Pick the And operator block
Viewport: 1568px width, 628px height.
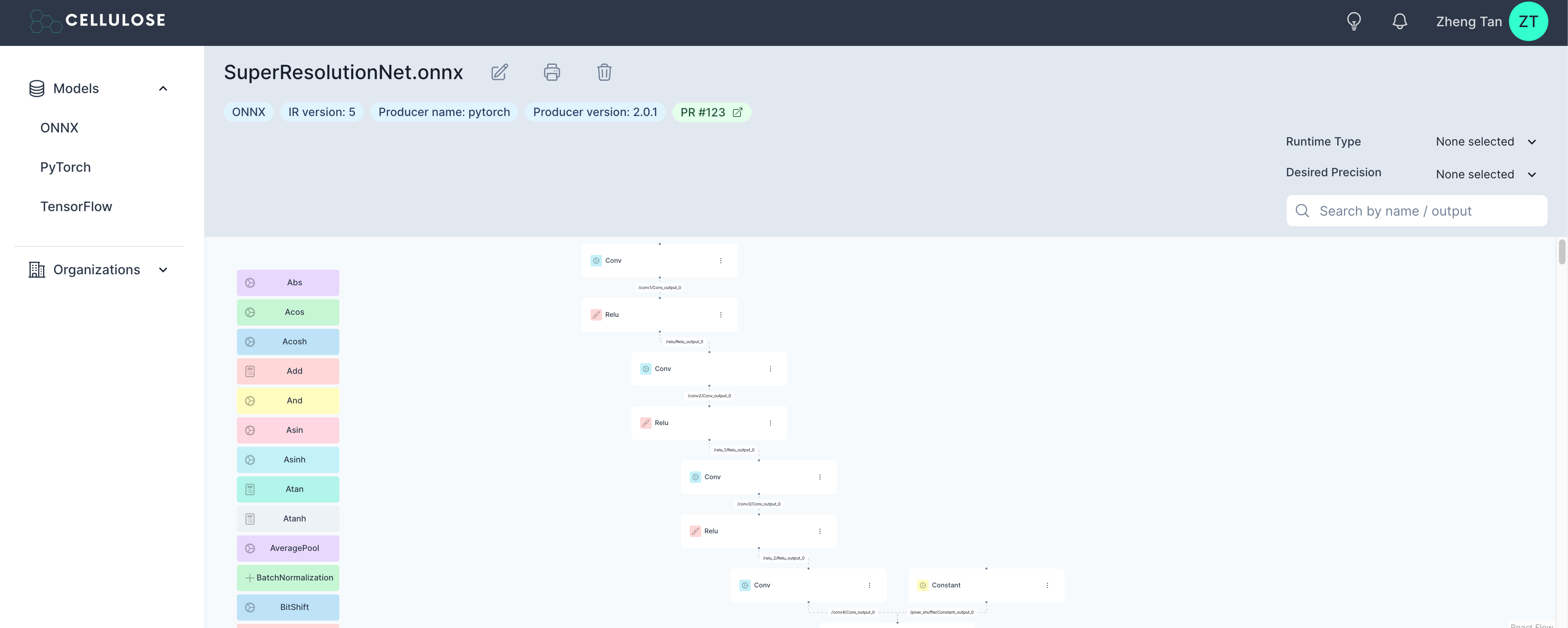pyautogui.click(x=288, y=401)
